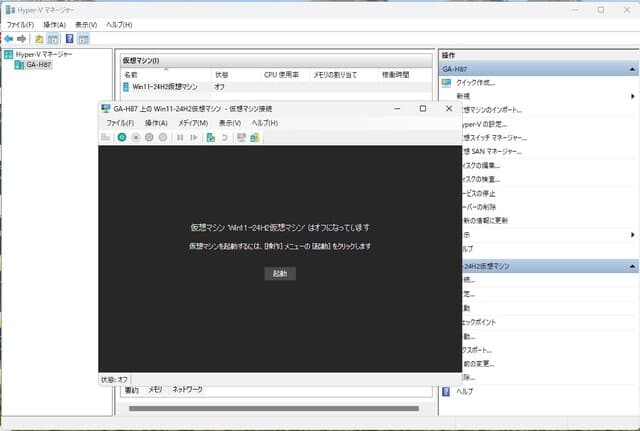This screenshot has height=431, width=640.
Task: Select GA-H87 server in the tree
Action: (x=39, y=65)
